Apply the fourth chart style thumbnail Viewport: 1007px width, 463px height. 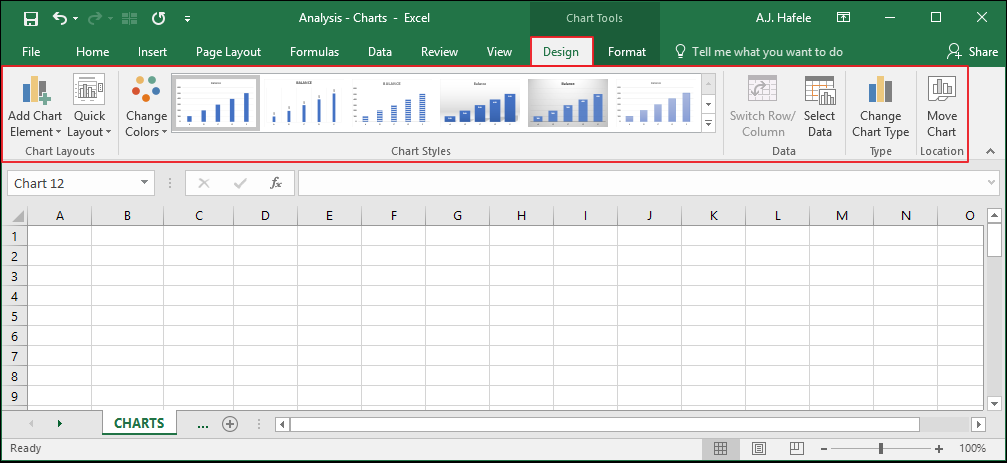480,103
